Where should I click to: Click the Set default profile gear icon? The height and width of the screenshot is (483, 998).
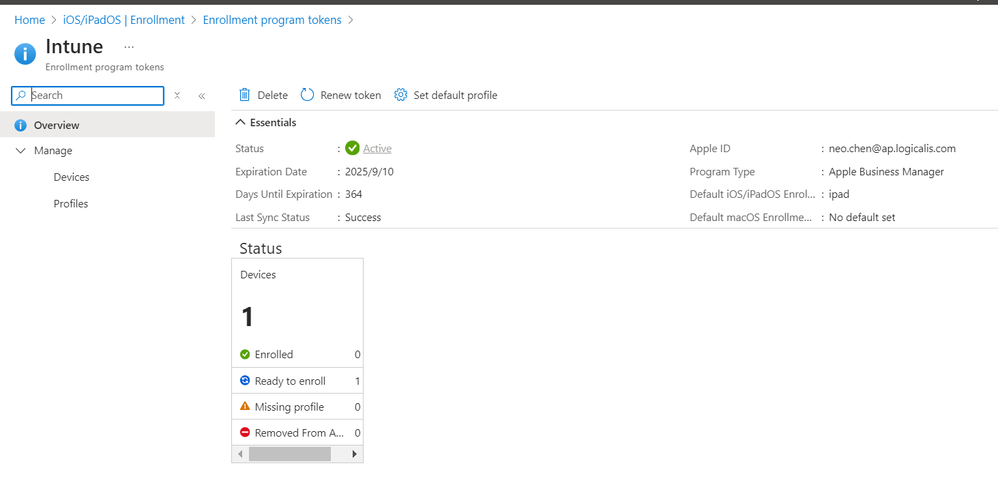coord(401,95)
